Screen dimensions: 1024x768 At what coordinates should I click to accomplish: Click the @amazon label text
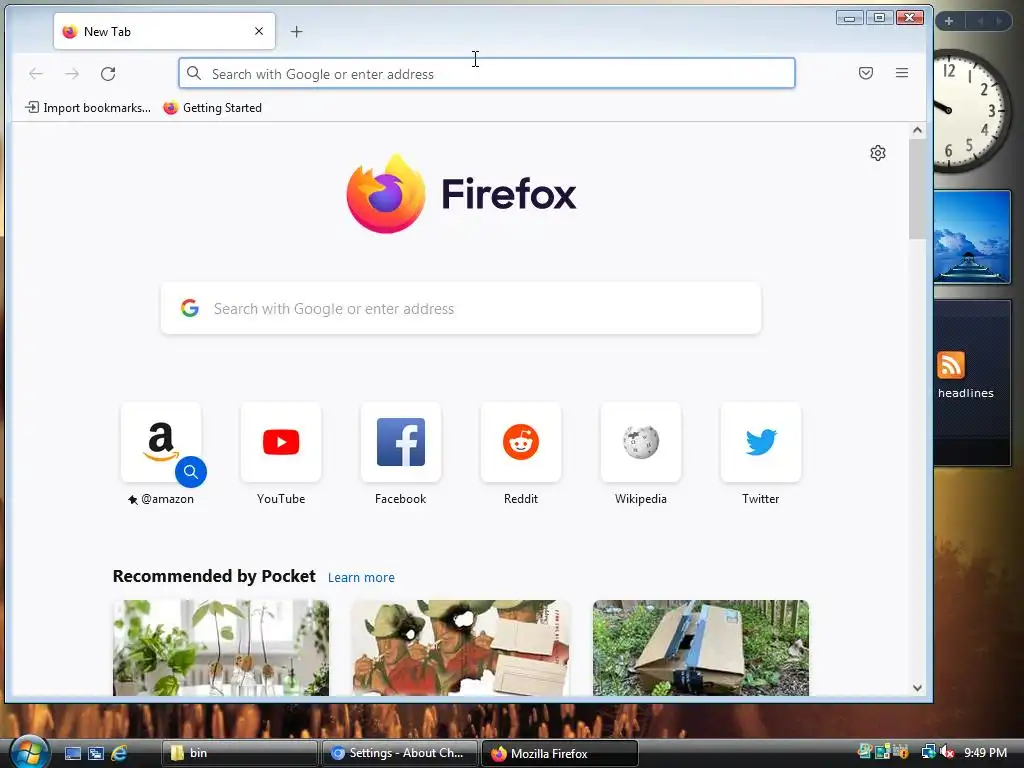167,499
